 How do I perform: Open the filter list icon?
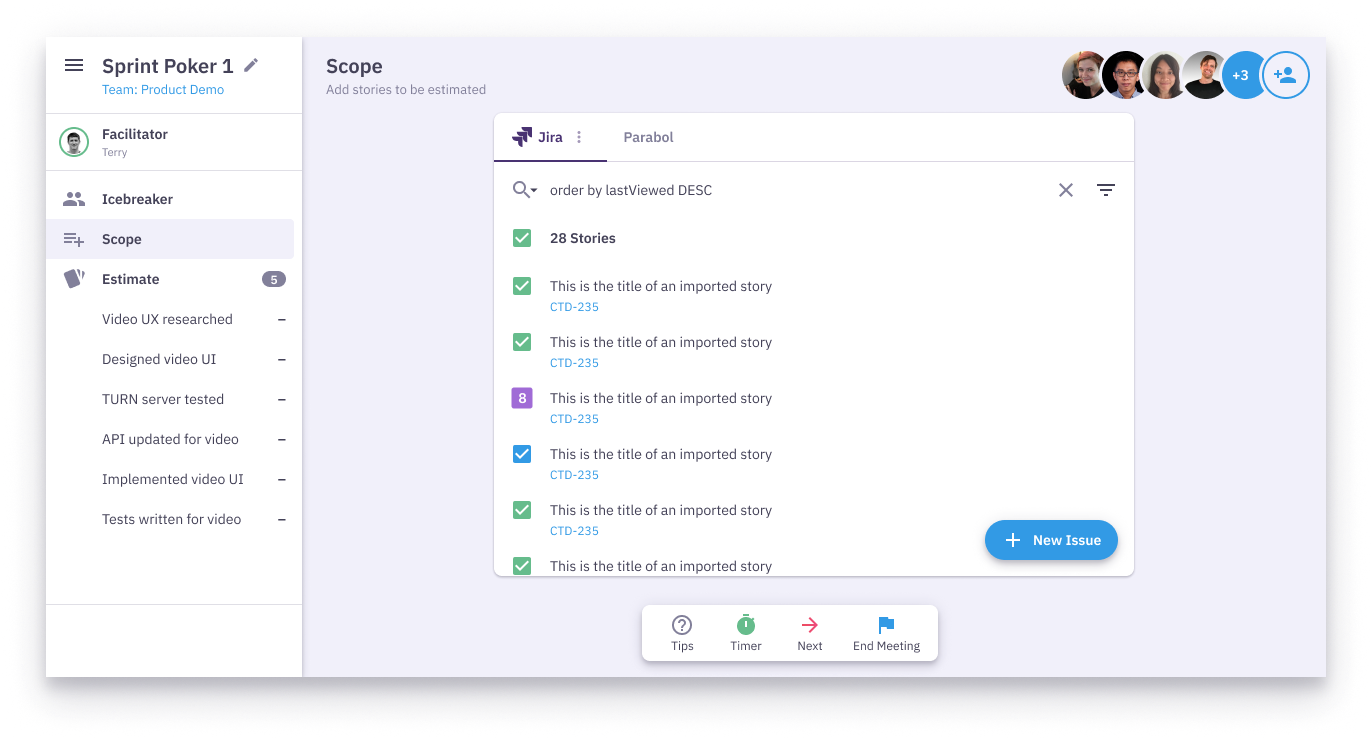click(x=1106, y=190)
